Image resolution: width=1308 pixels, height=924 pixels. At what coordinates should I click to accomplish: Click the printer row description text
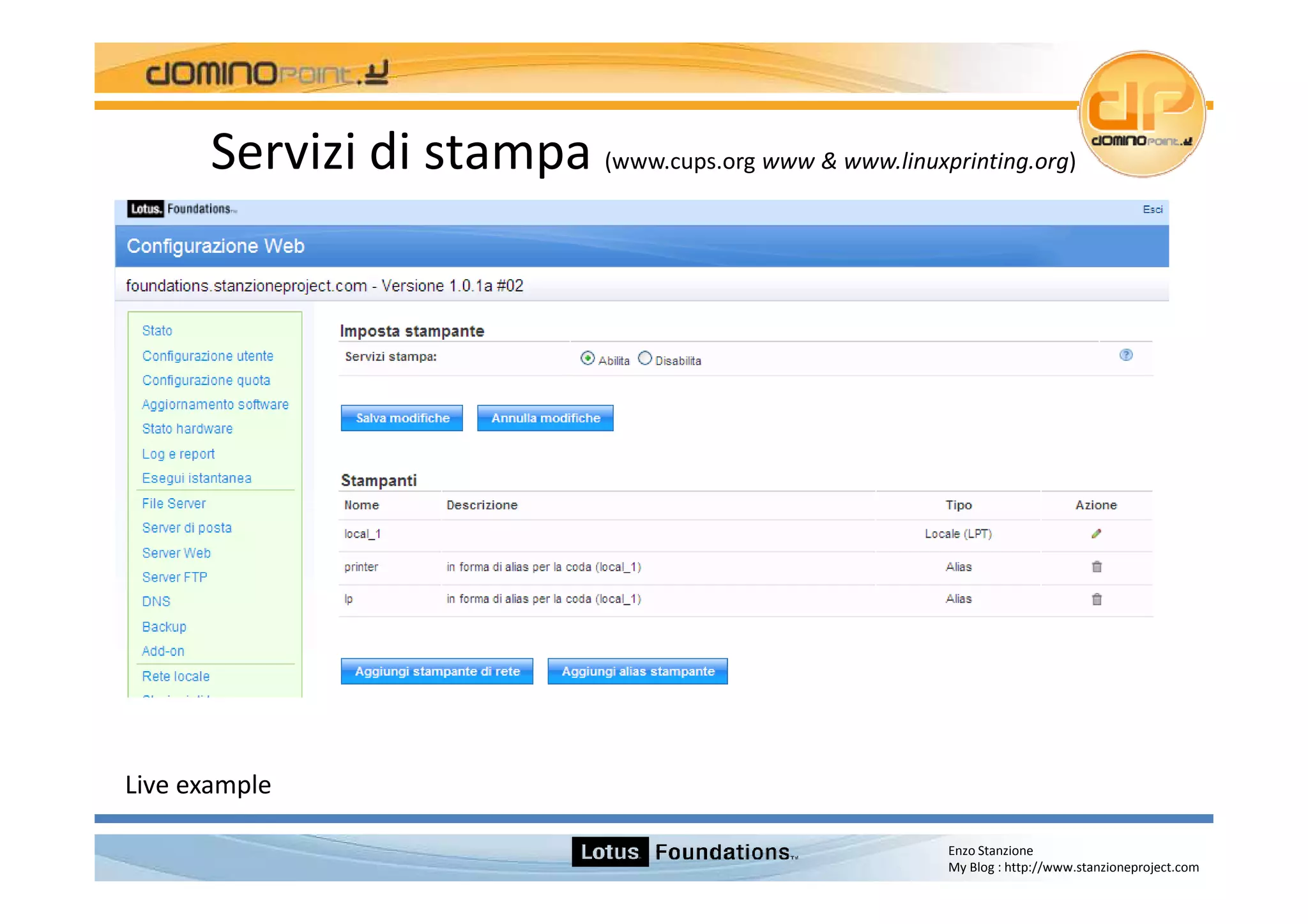544,567
